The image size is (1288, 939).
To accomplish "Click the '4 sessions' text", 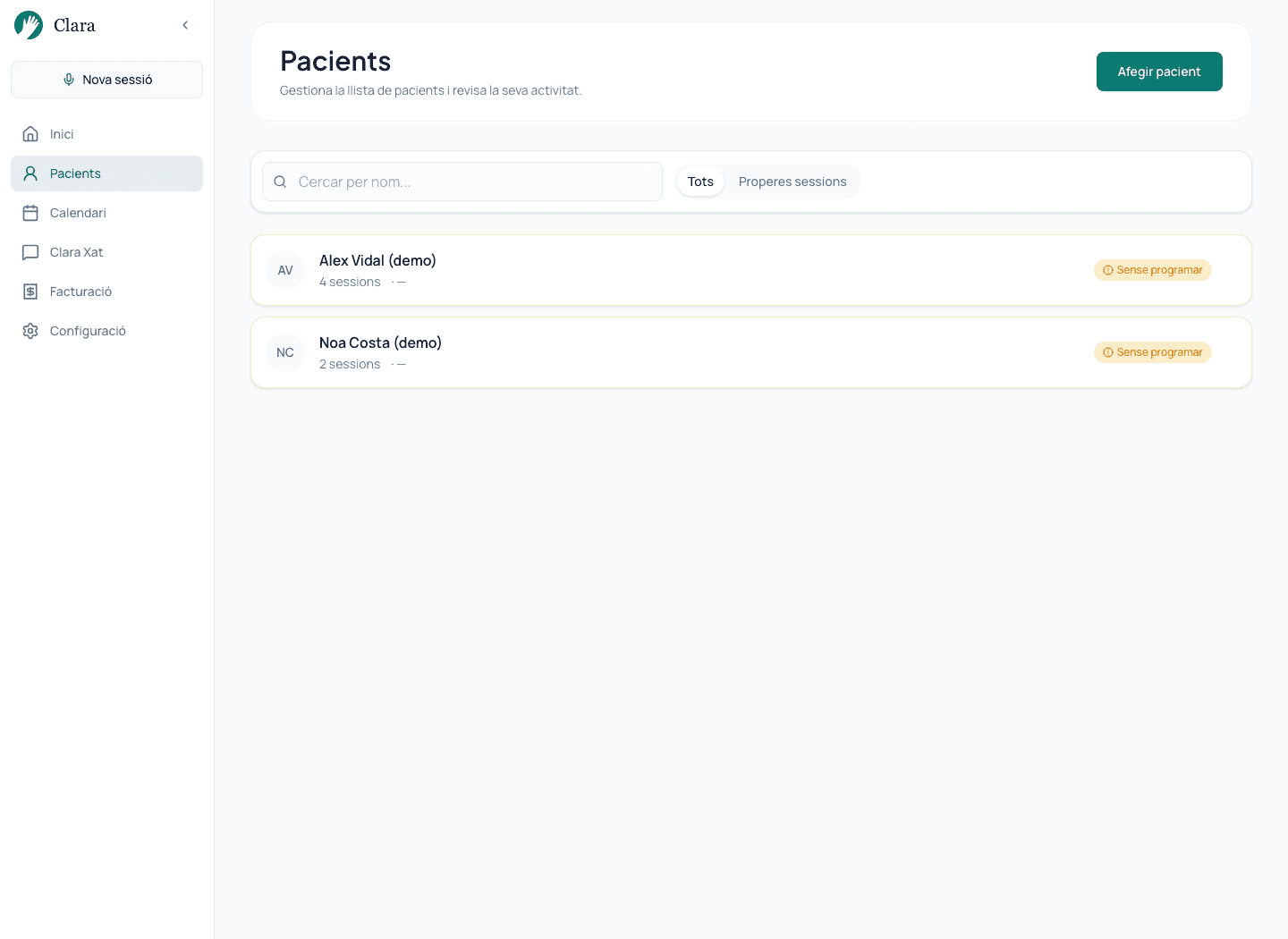I will tap(350, 282).
